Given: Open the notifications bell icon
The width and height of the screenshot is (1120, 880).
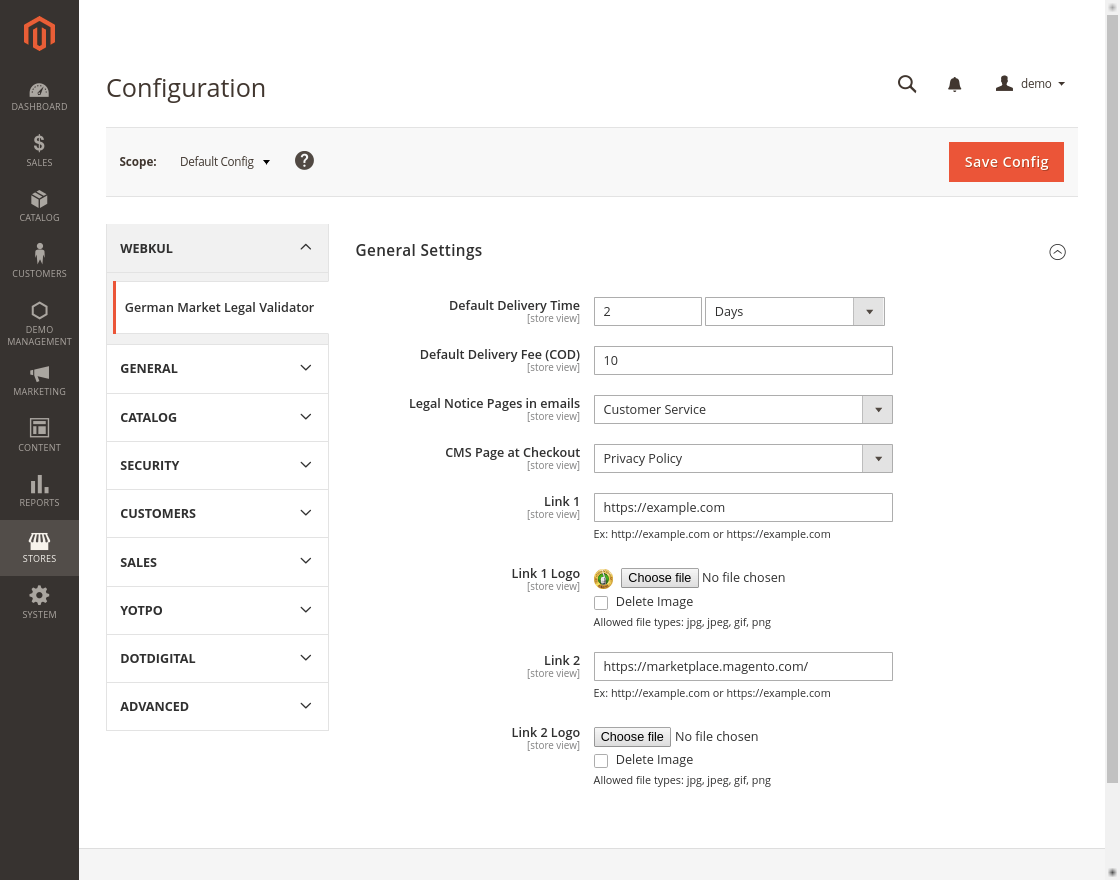Looking at the screenshot, I should 954,84.
